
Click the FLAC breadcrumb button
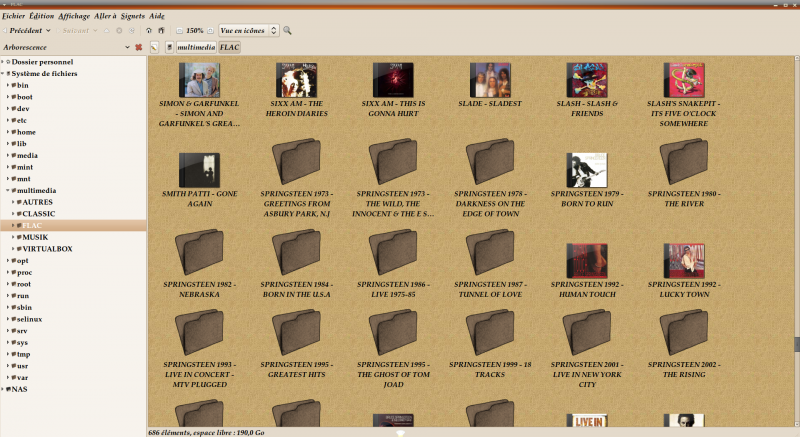[x=230, y=47]
